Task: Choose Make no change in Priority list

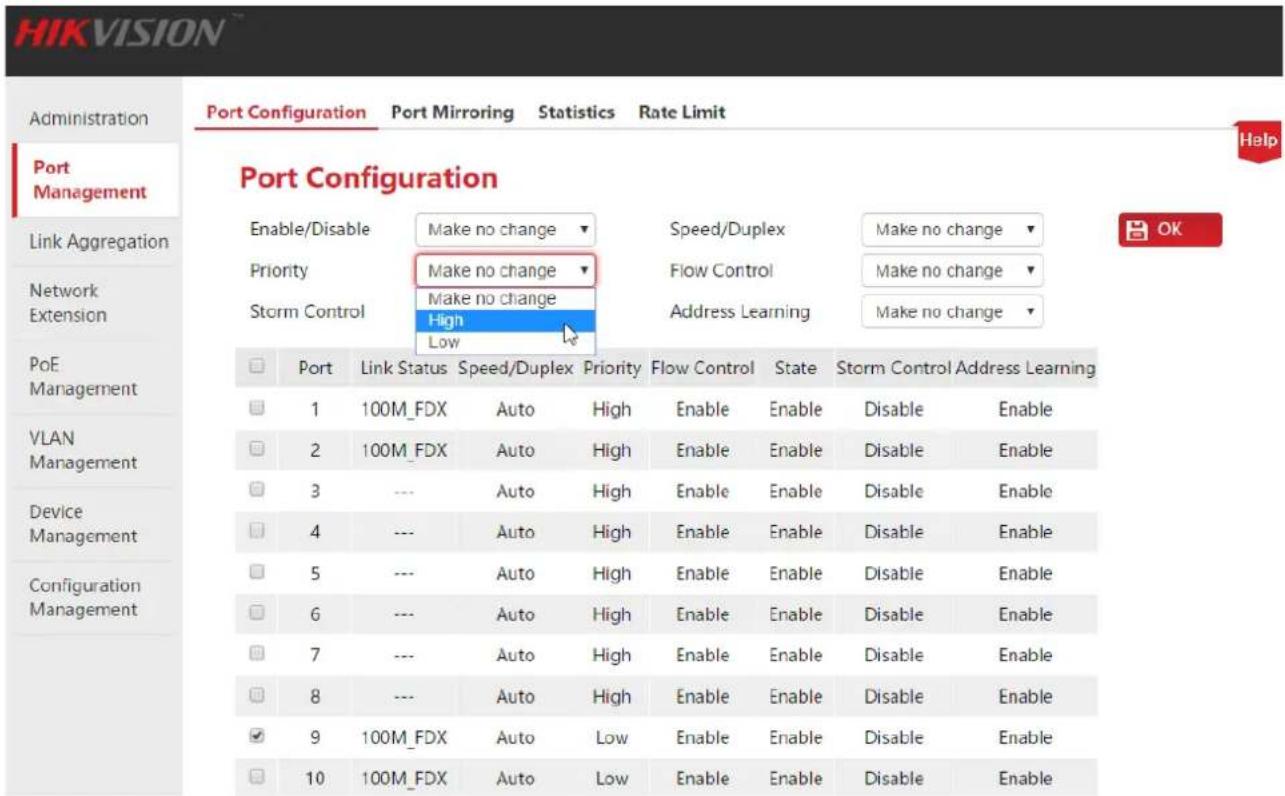Action: click(x=505, y=299)
